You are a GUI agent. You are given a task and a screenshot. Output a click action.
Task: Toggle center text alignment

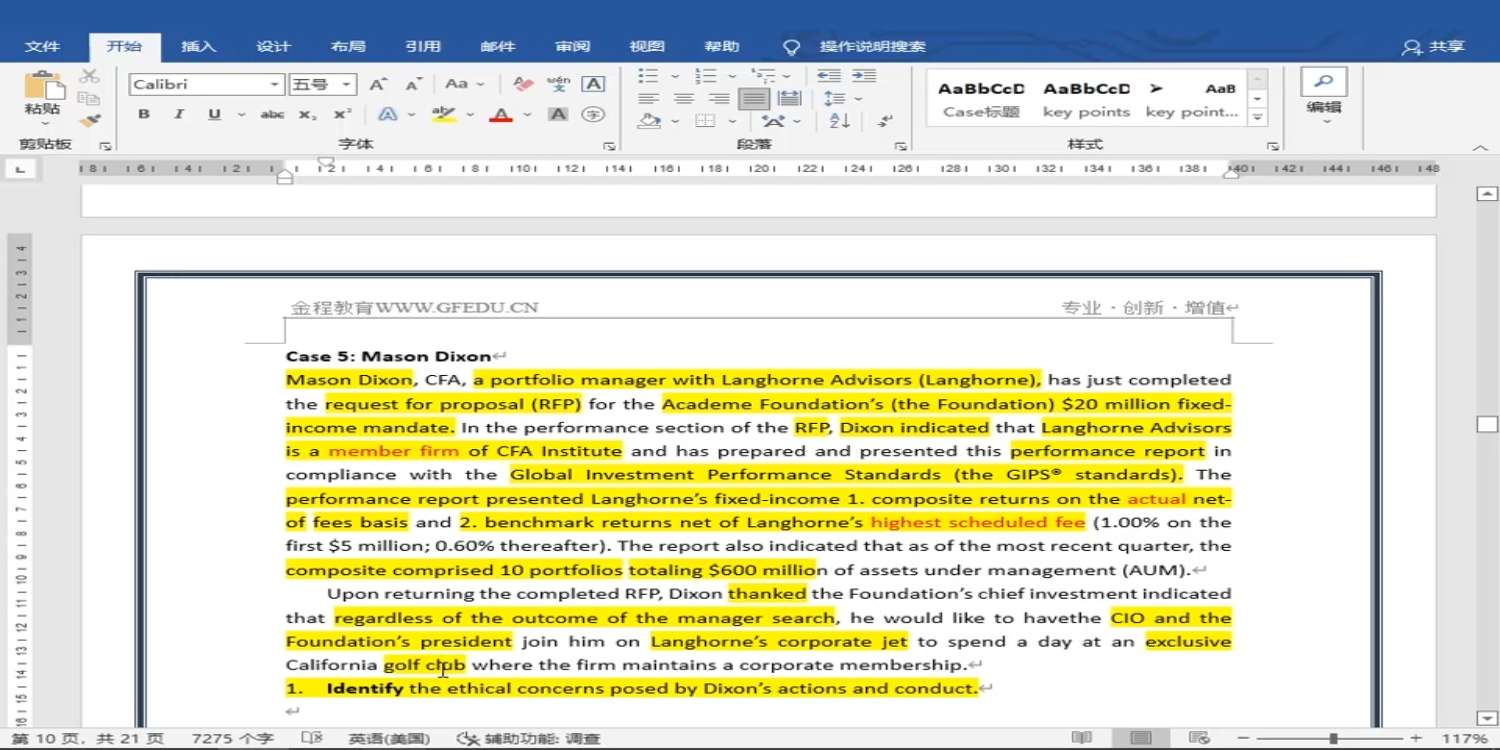pos(684,99)
